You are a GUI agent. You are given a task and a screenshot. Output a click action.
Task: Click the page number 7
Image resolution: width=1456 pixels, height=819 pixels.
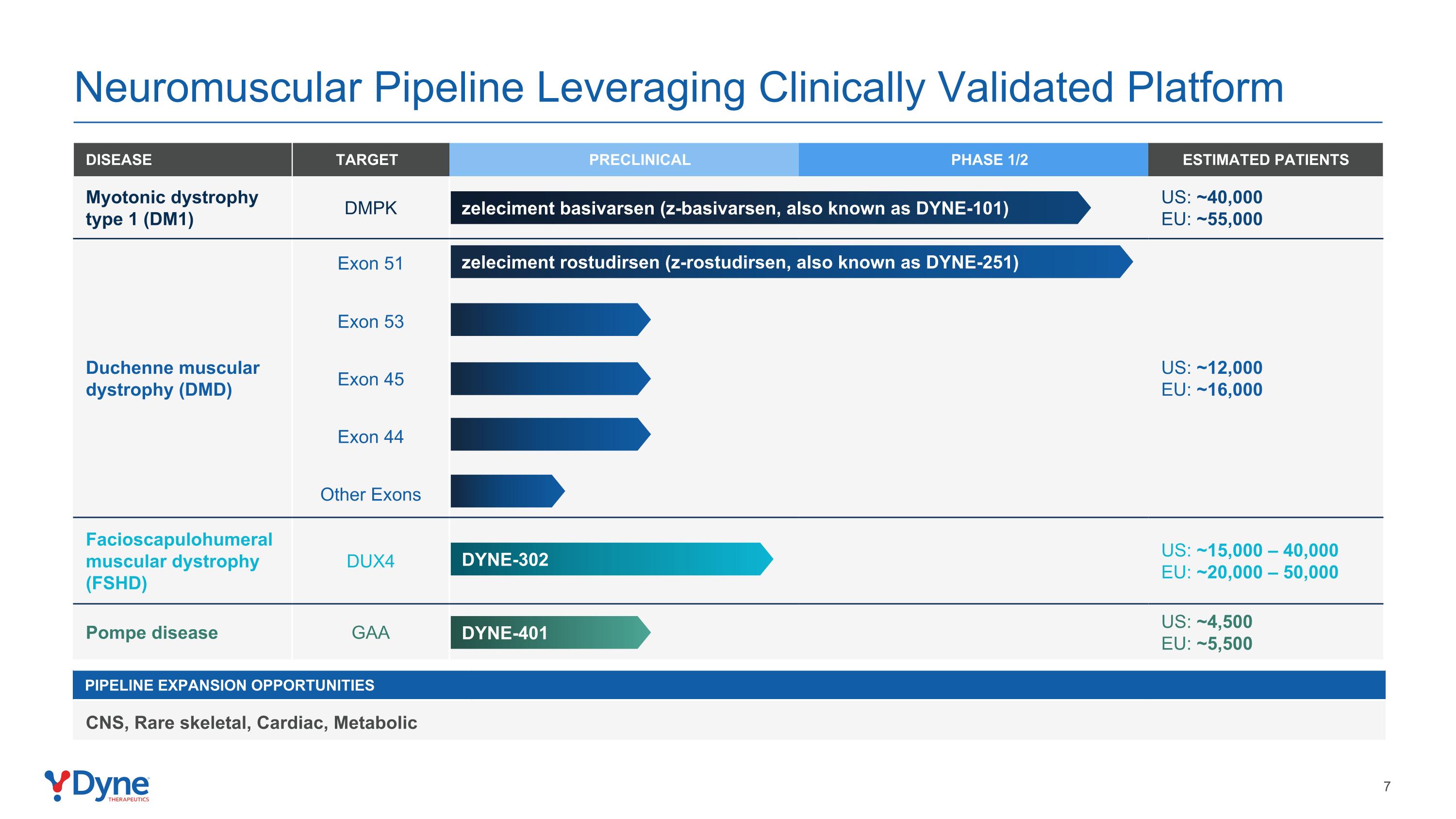(x=1387, y=786)
